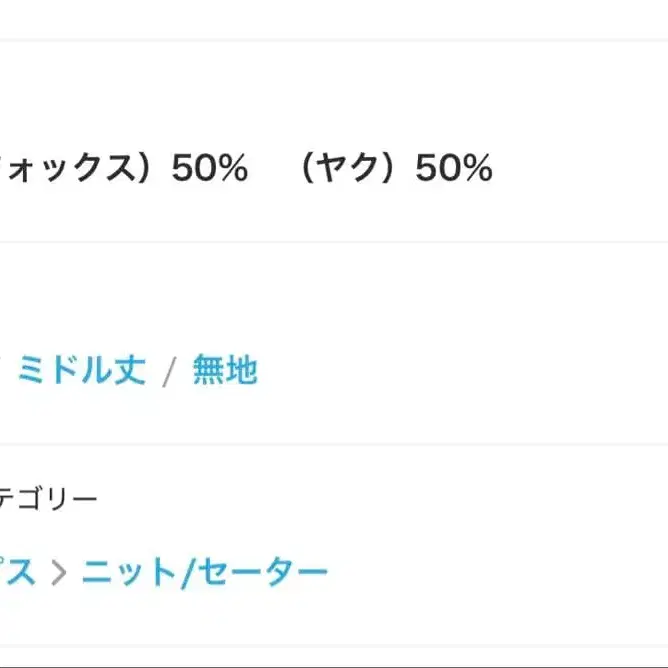Click the divider line above the material row
The height and width of the screenshot is (668, 668).
click(334, 40)
